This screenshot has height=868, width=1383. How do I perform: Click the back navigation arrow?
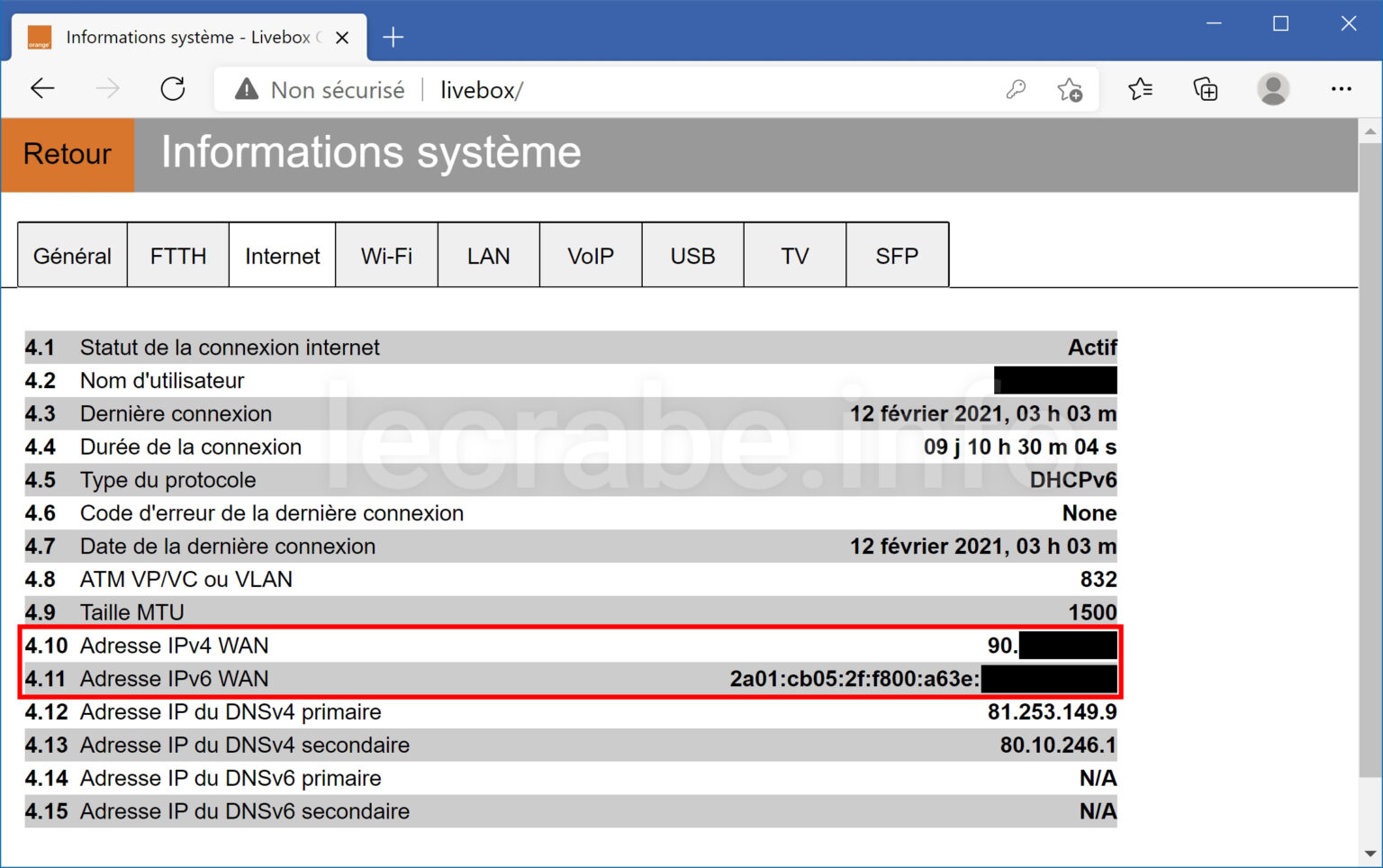tap(42, 88)
